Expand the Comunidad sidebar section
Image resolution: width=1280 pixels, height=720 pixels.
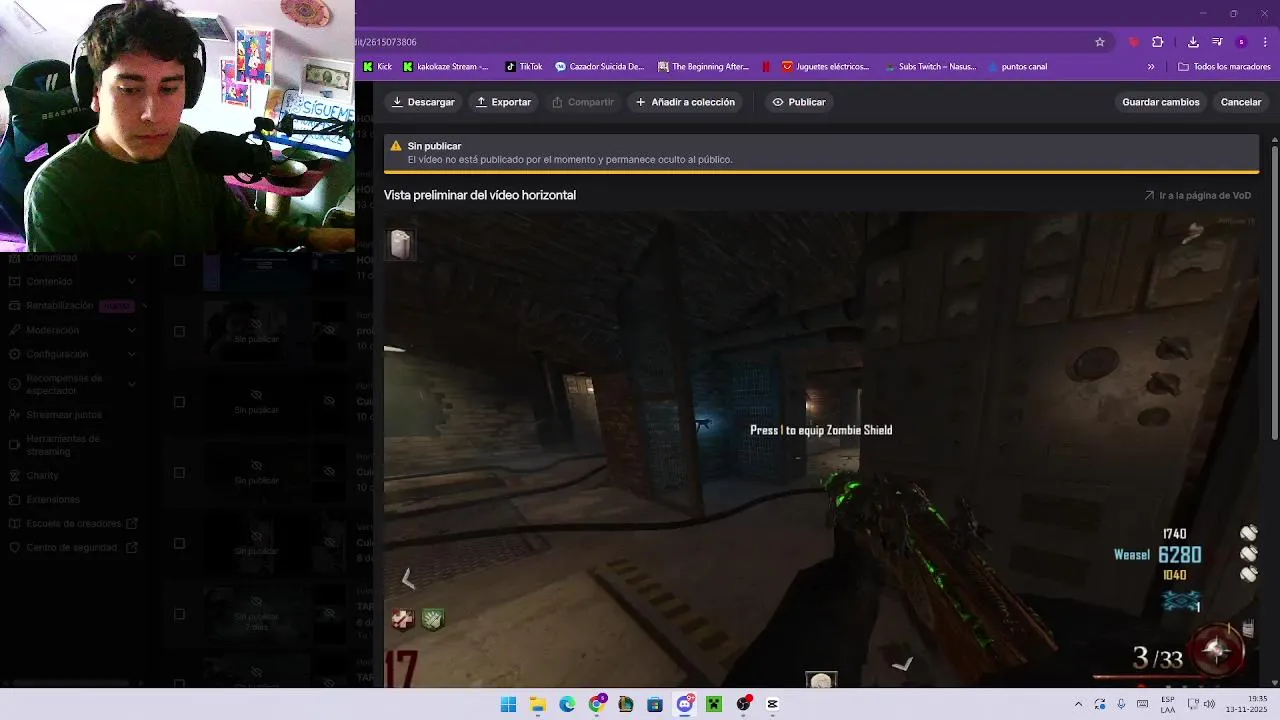point(72,257)
